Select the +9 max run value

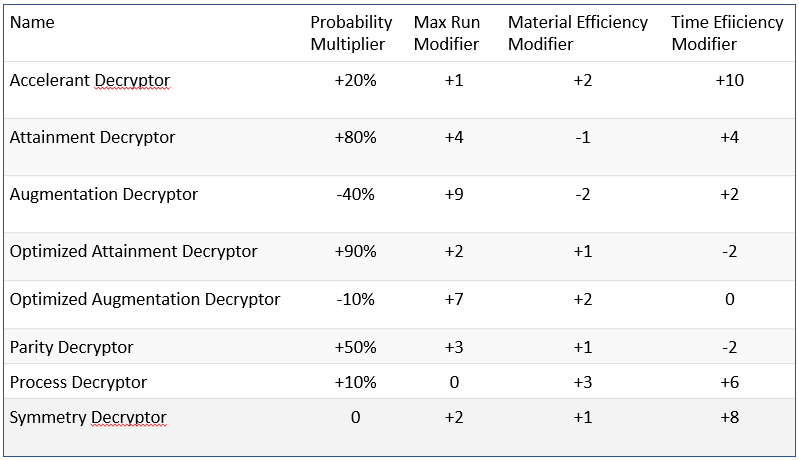(x=453, y=194)
